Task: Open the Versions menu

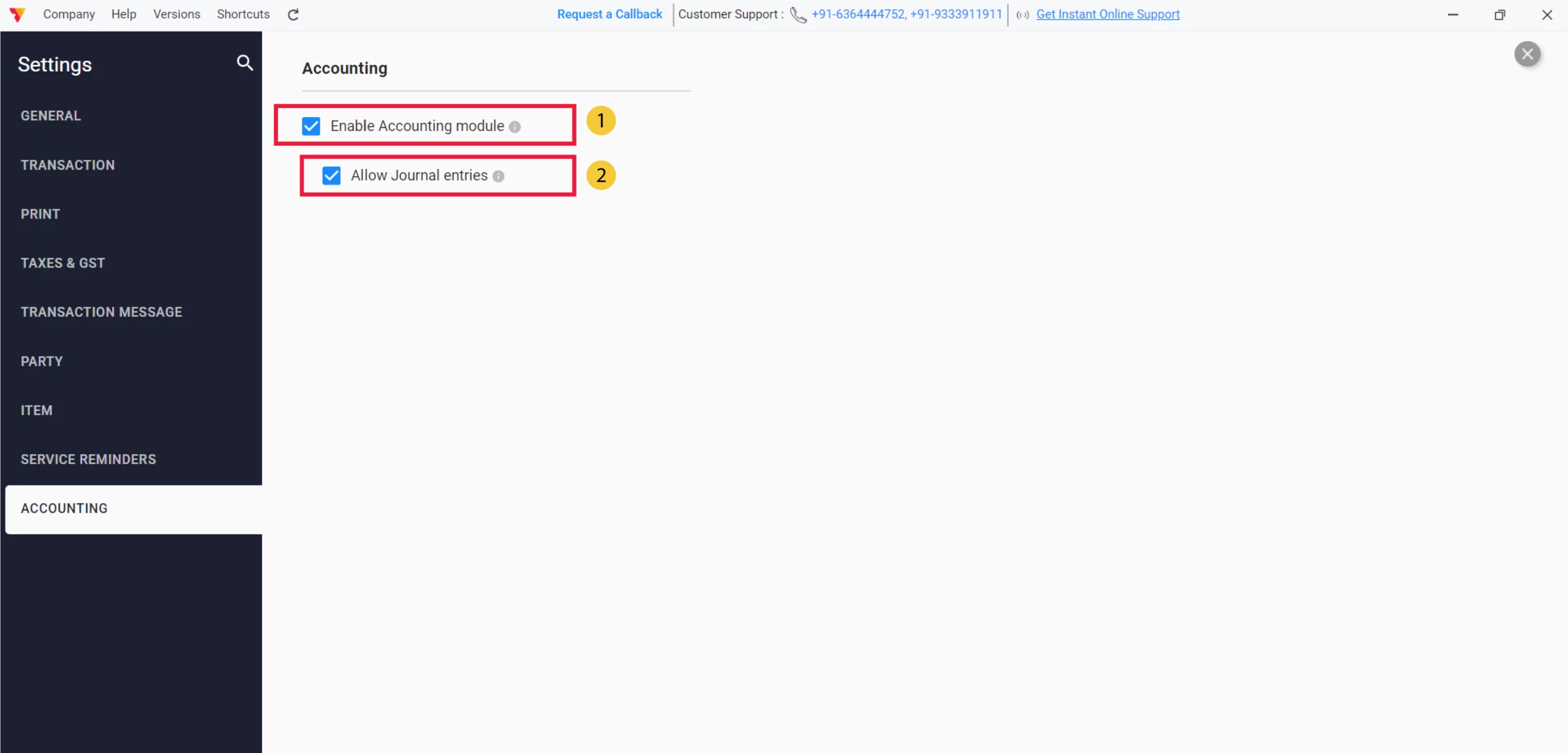Action: [x=176, y=14]
